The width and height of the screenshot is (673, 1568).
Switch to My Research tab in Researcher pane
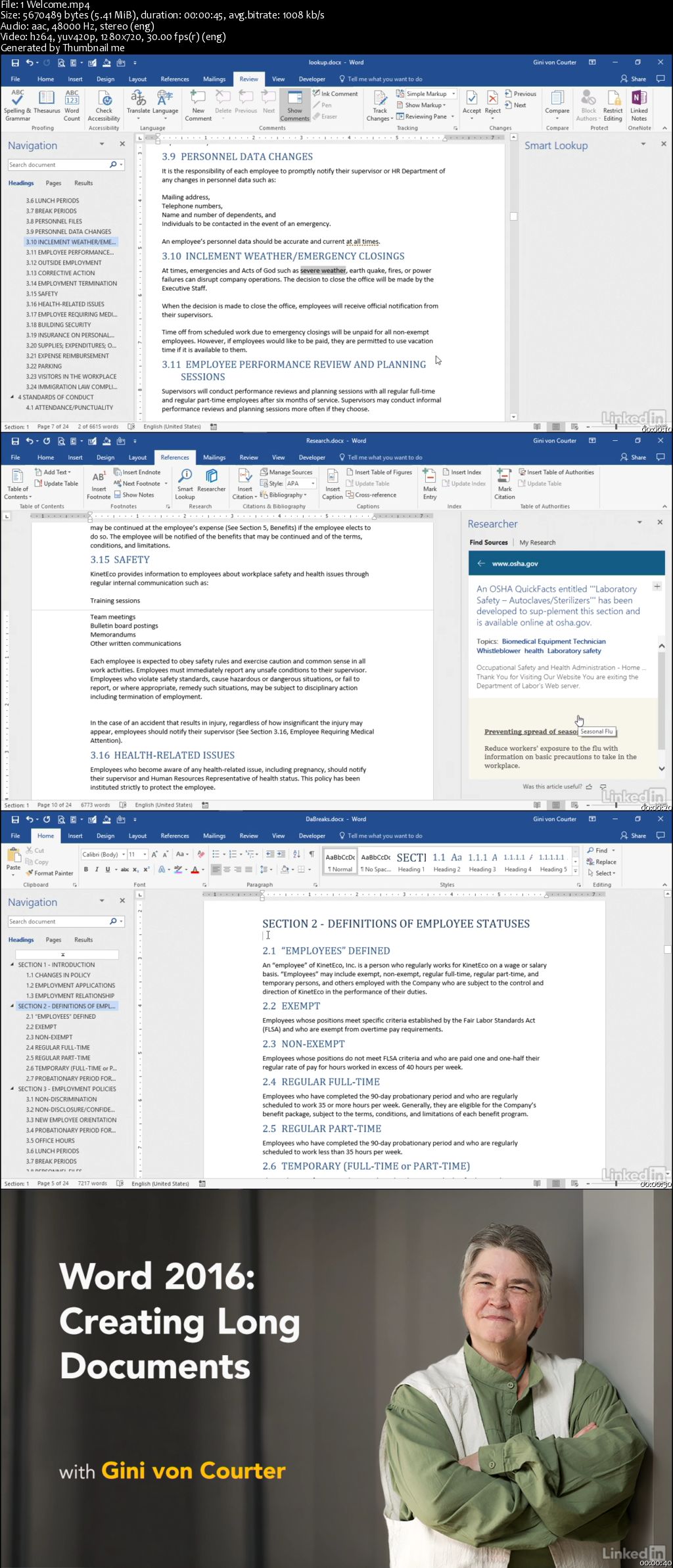click(x=538, y=543)
